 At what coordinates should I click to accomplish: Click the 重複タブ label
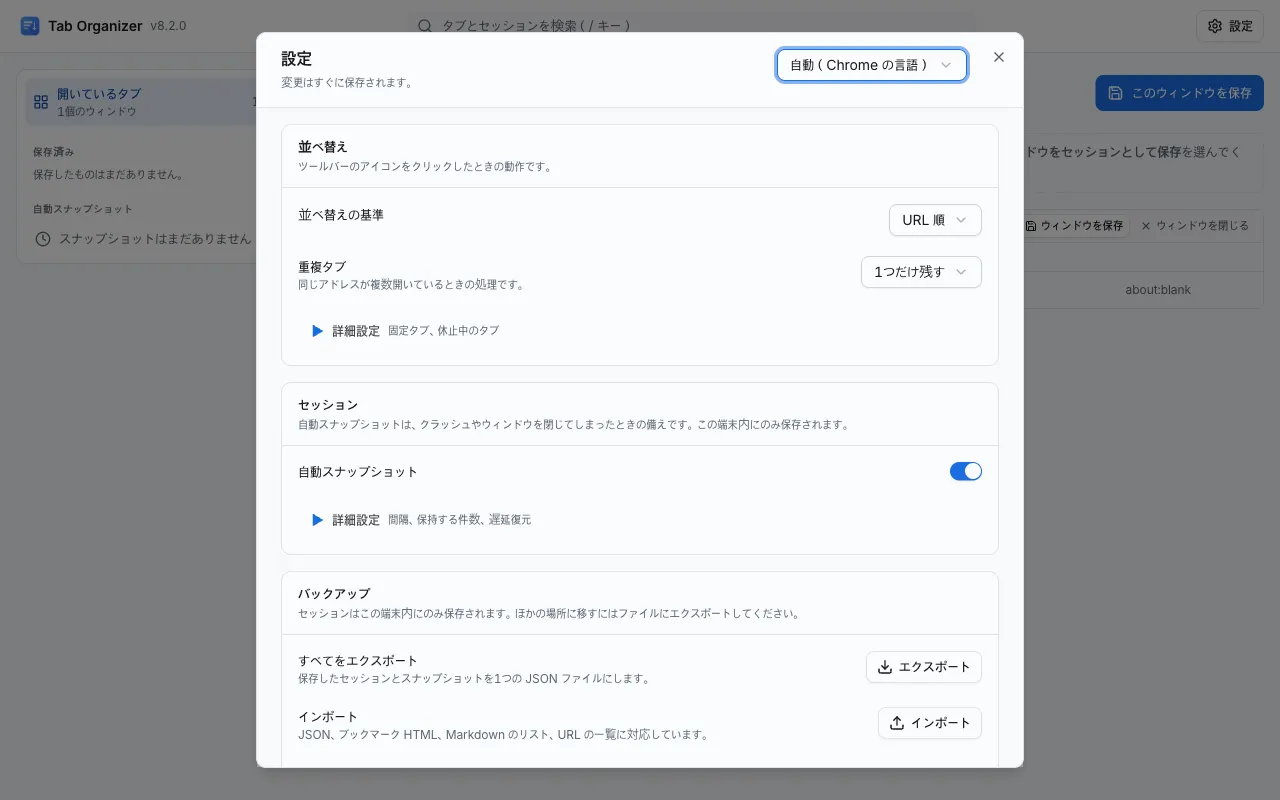pyautogui.click(x=322, y=267)
